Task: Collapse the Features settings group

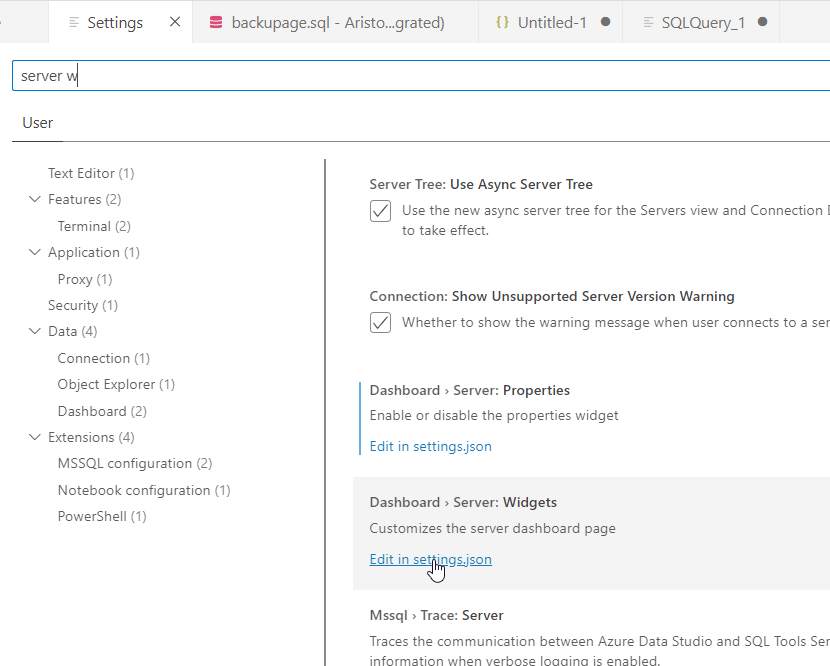Action: [35, 199]
